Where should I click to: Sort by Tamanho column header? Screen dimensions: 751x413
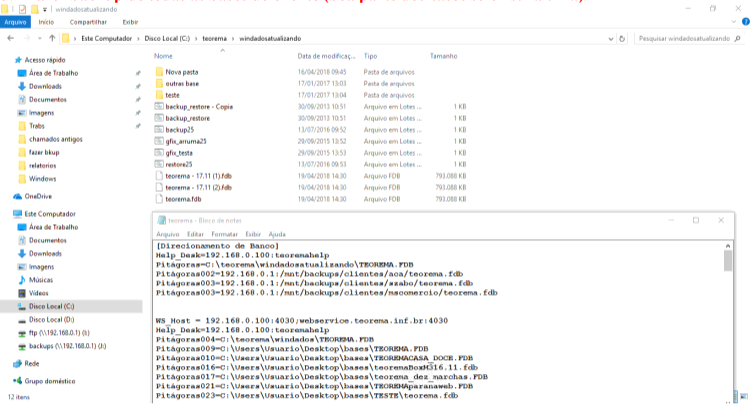point(444,56)
